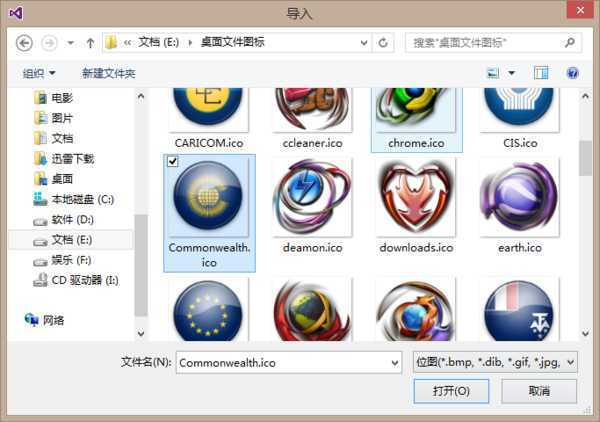Click the folder icon in address bar
This screenshot has height=422, width=600.
(x=111, y=42)
